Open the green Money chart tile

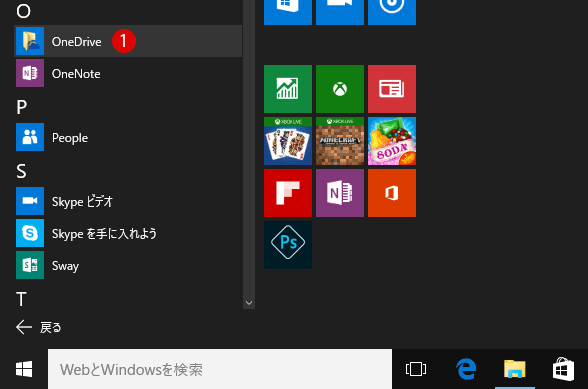(288, 89)
